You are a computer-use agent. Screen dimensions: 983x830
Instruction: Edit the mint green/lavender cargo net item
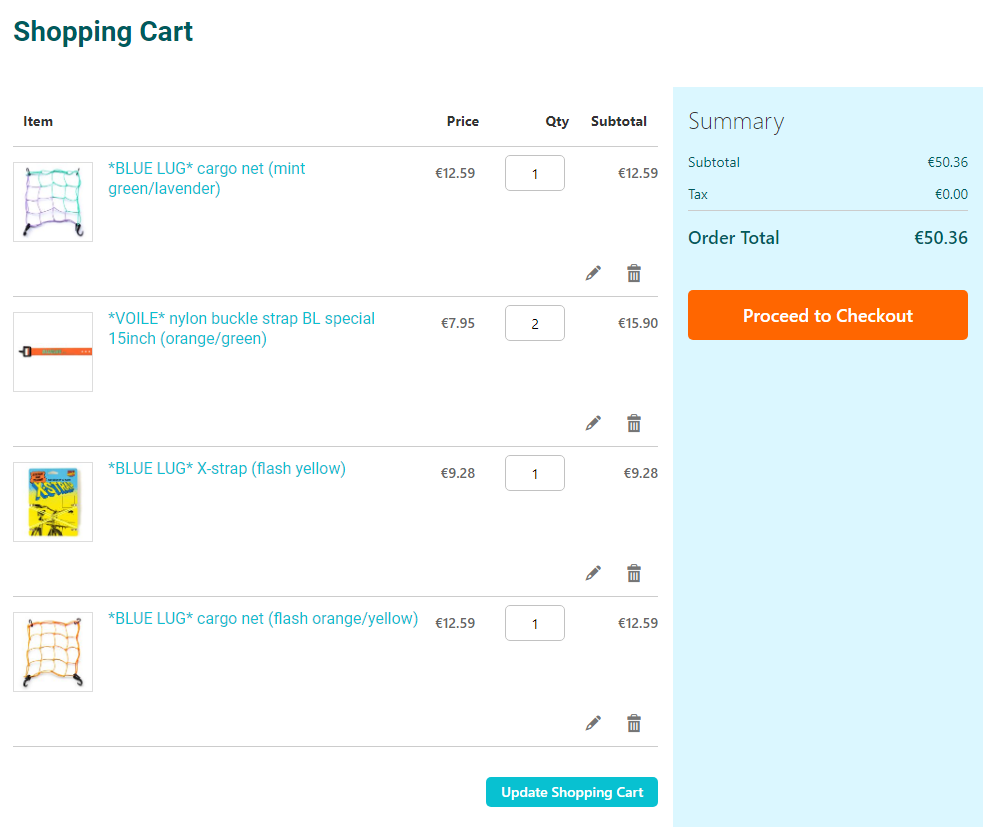click(593, 273)
